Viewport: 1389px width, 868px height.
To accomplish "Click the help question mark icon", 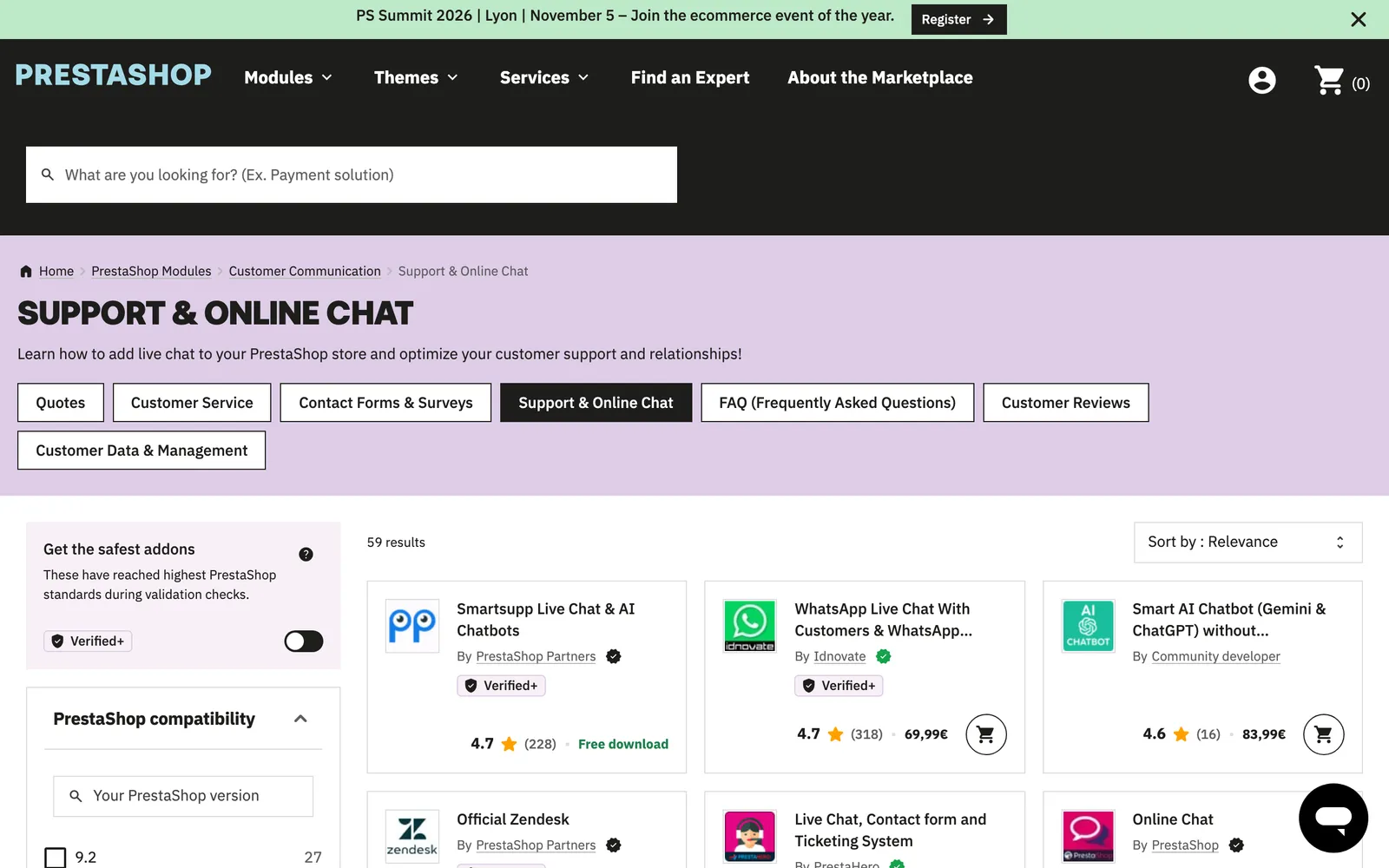I will [306, 554].
